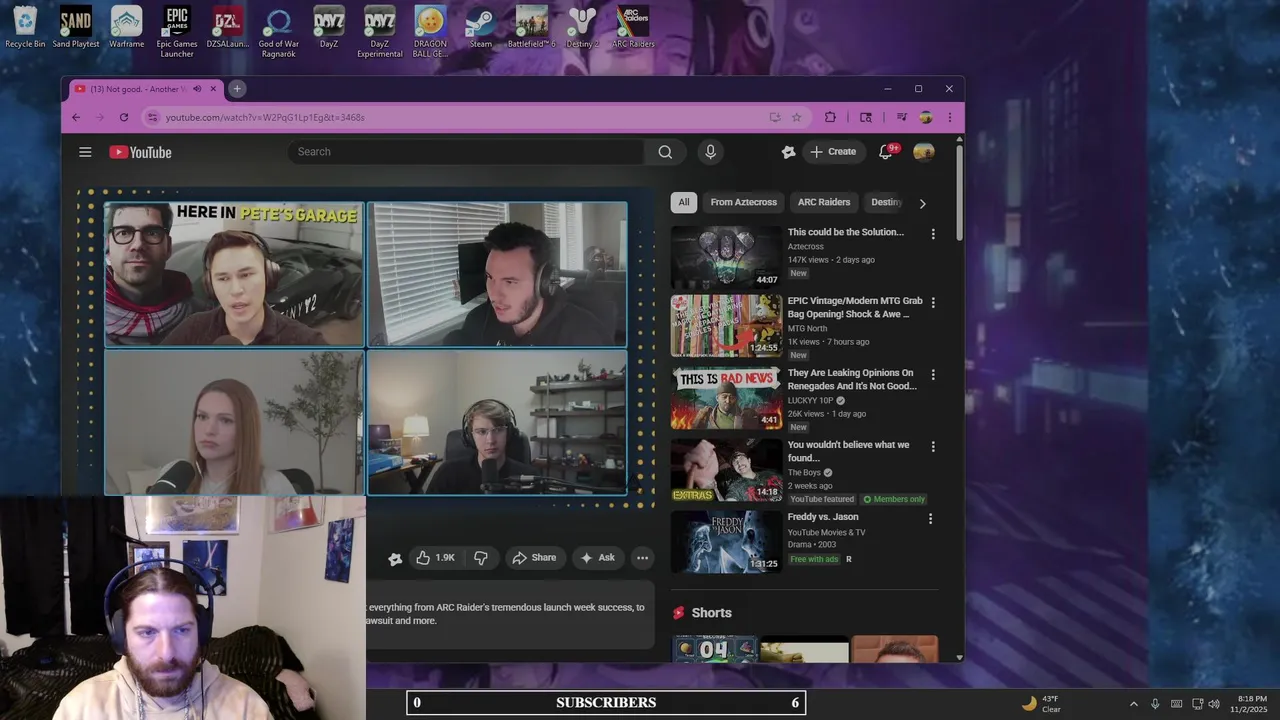Launch ARC Raiders desktop shortcut
The image size is (1280, 720).
coord(633,28)
